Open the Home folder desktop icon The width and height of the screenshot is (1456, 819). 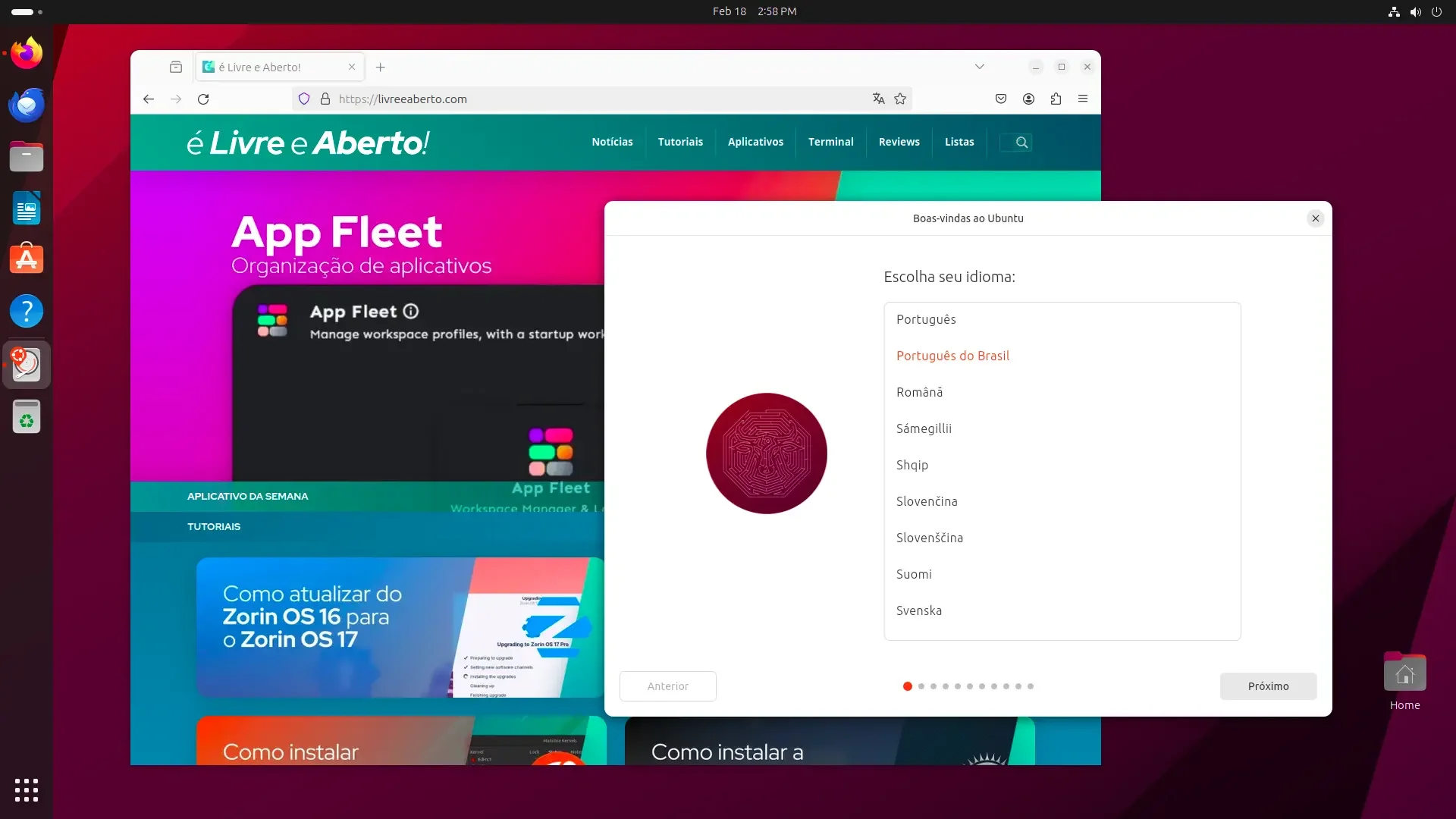(x=1404, y=681)
